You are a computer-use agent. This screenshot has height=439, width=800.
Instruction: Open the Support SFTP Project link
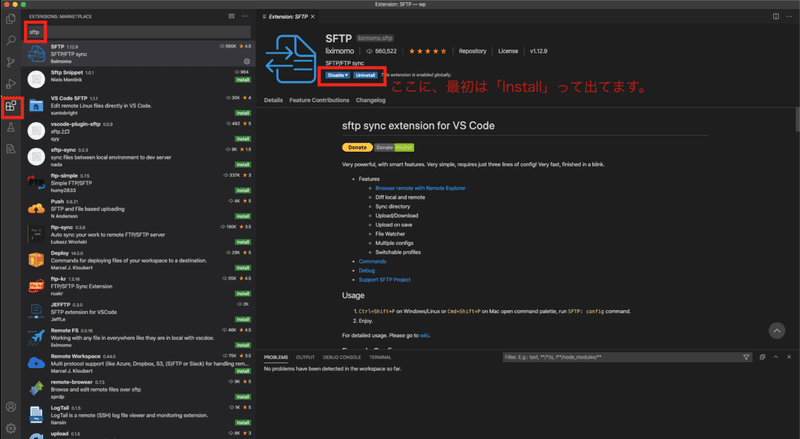pos(385,280)
